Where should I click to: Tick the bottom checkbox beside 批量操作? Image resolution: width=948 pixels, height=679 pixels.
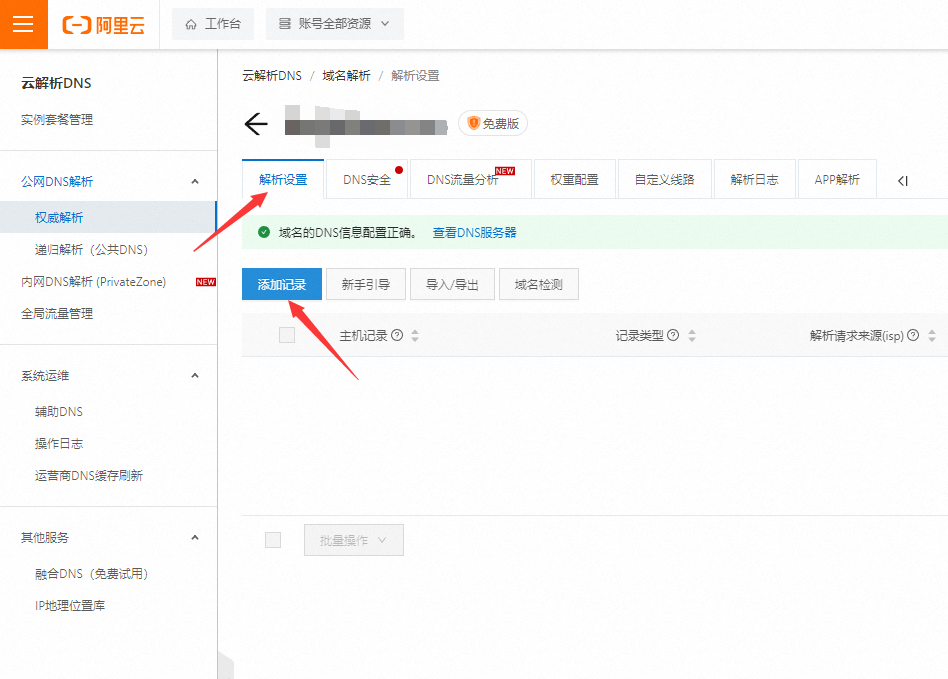point(273,540)
